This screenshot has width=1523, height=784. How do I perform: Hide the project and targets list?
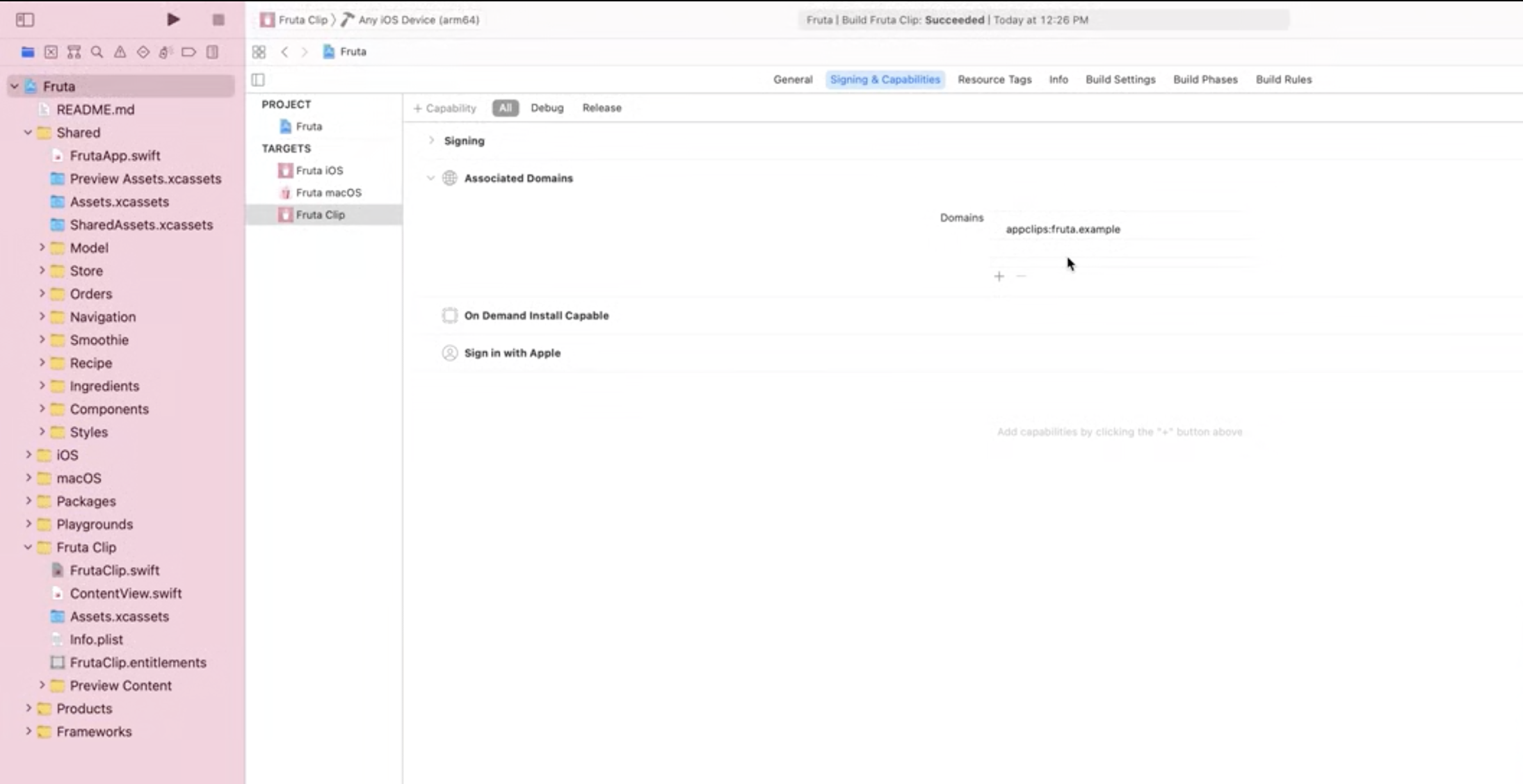tap(258, 80)
